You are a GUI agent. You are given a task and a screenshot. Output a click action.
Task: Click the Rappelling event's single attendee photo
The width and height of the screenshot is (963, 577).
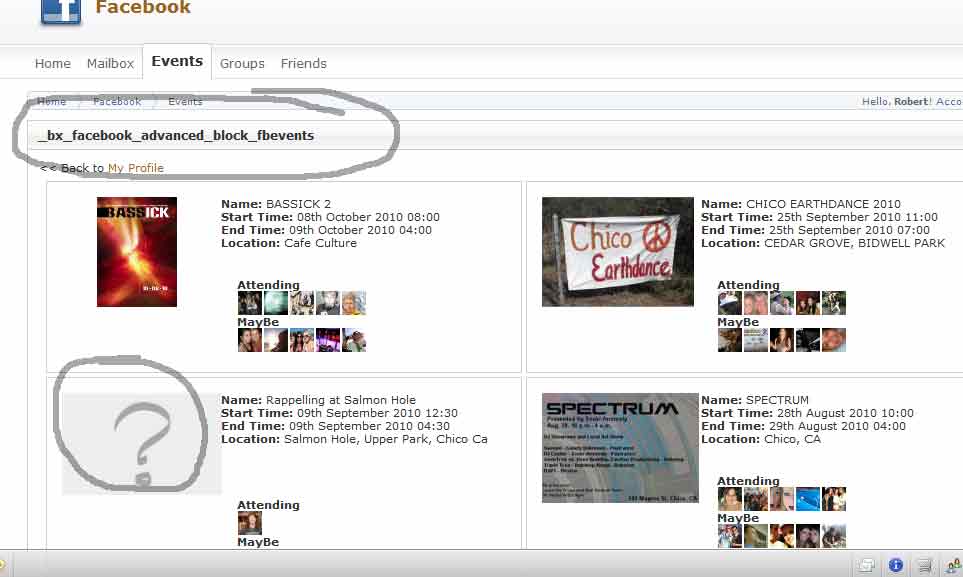(x=249, y=523)
